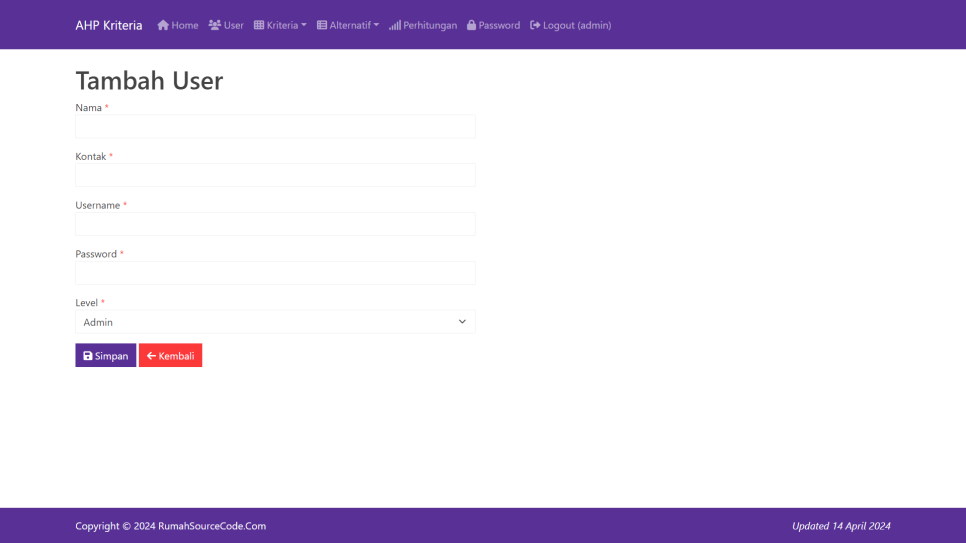Click the Logout exit icon
The height and width of the screenshot is (543, 966).
(x=535, y=25)
